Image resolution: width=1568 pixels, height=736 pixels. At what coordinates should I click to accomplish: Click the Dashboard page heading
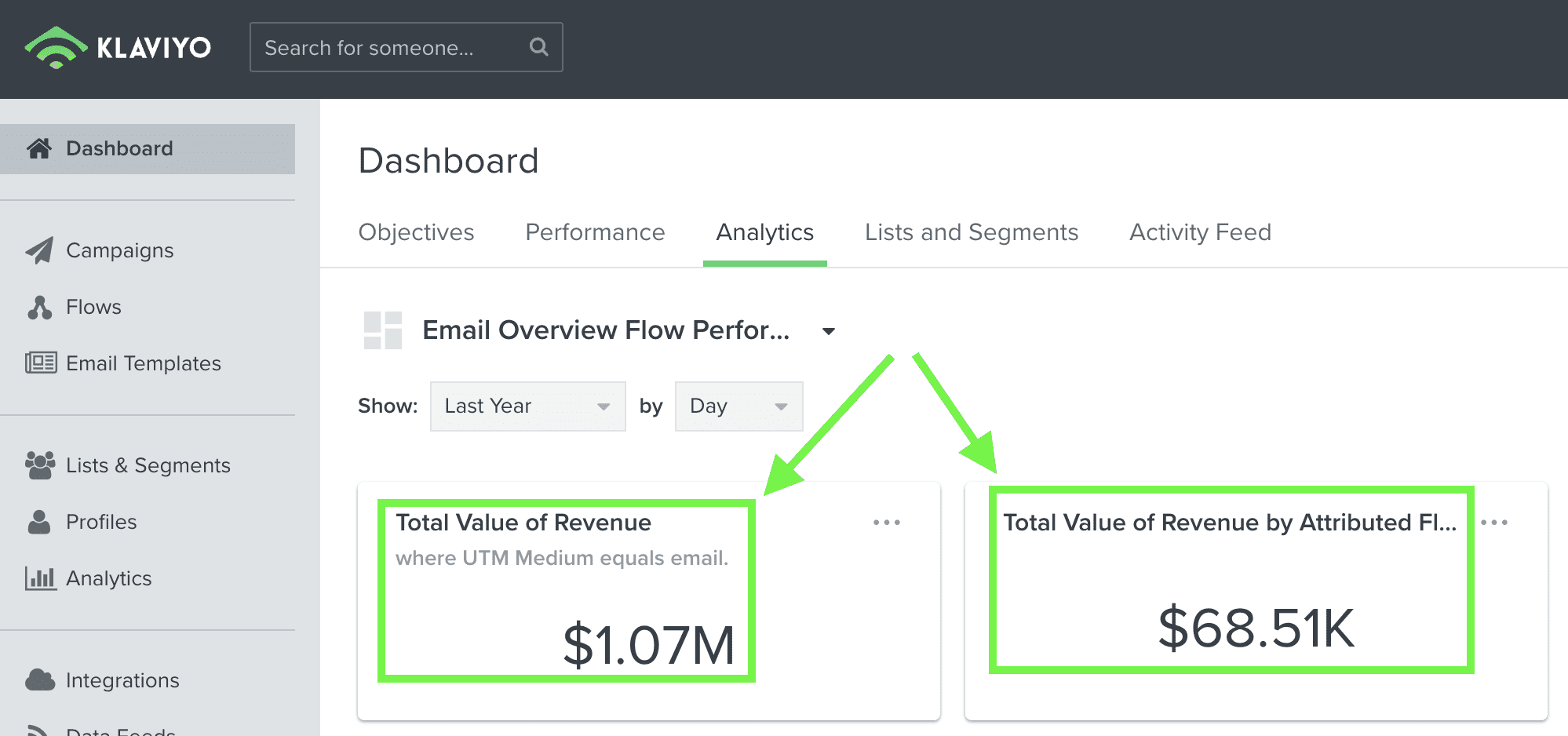click(x=448, y=161)
